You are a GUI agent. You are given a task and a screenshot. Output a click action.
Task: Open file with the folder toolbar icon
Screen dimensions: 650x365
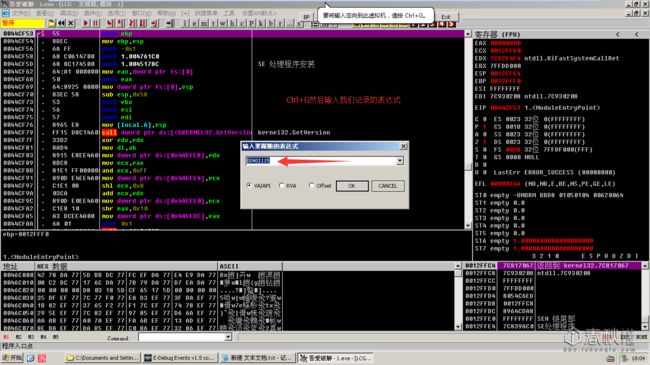coord(51,23)
